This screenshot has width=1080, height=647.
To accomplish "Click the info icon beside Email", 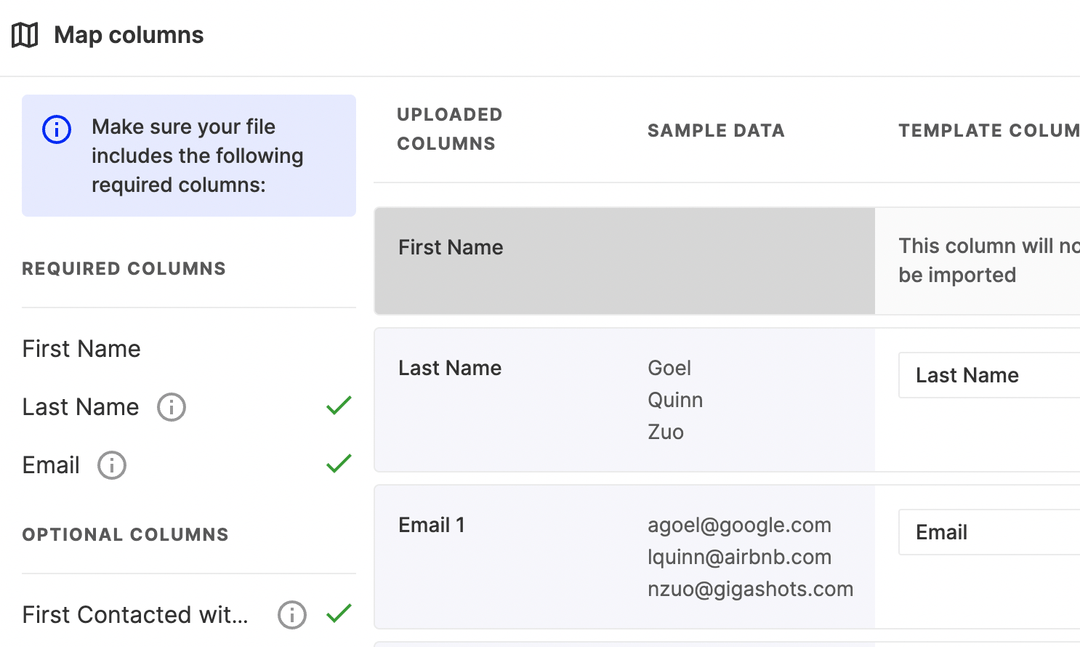I will click(x=112, y=465).
